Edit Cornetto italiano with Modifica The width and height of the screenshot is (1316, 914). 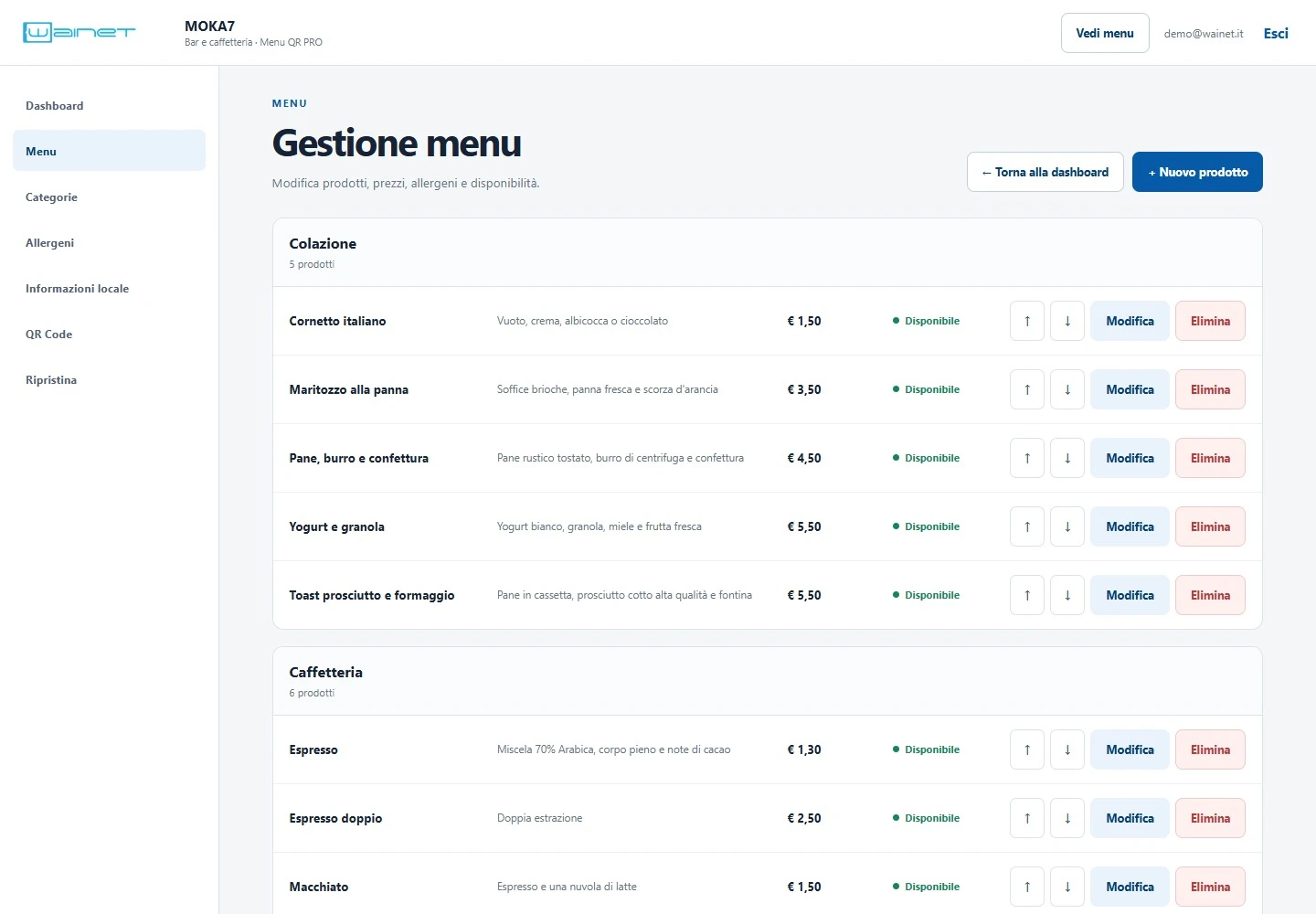(x=1130, y=321)
